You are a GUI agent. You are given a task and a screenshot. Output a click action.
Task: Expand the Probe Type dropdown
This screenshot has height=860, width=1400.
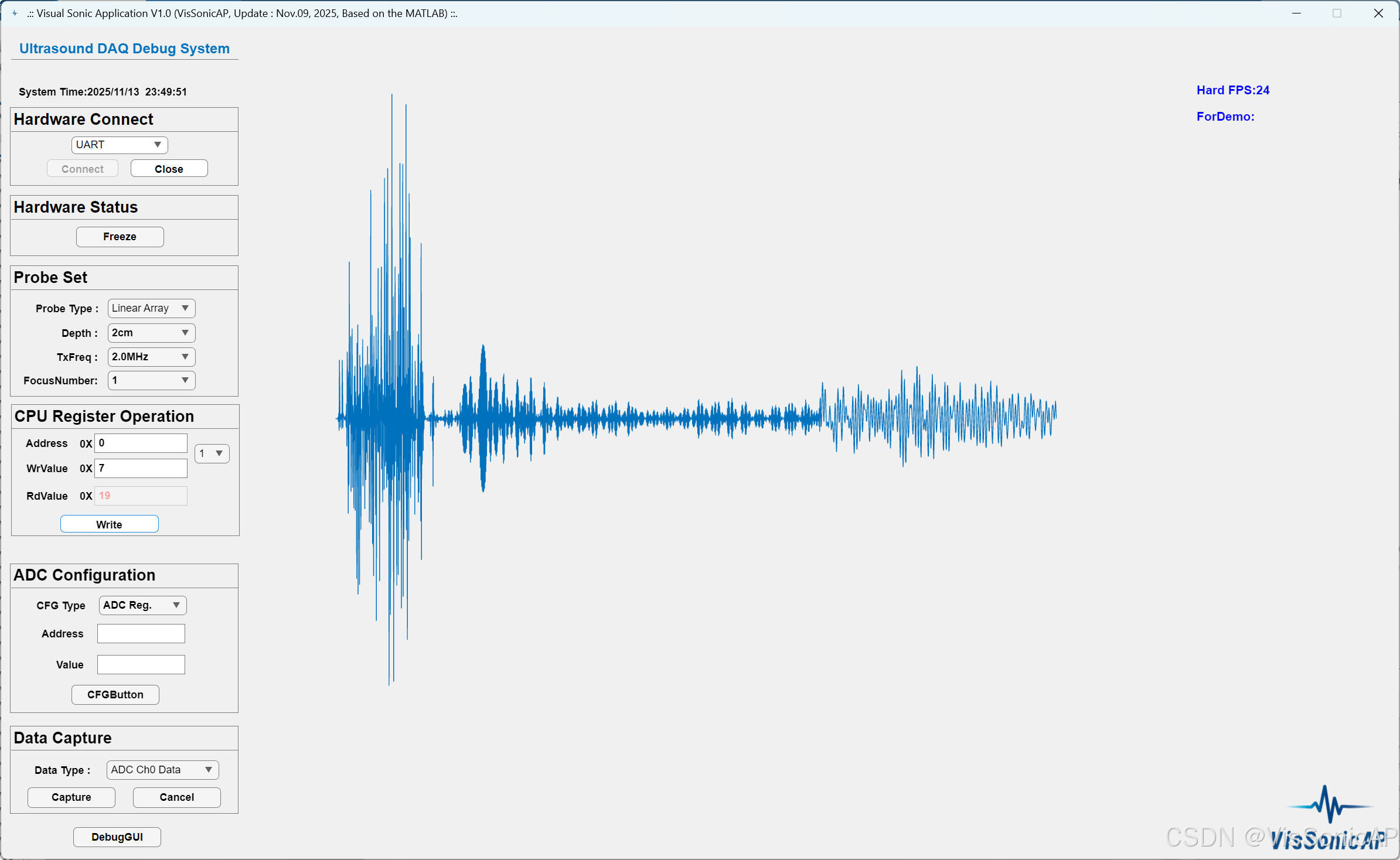pyautogui.click(x=151, y=308)
